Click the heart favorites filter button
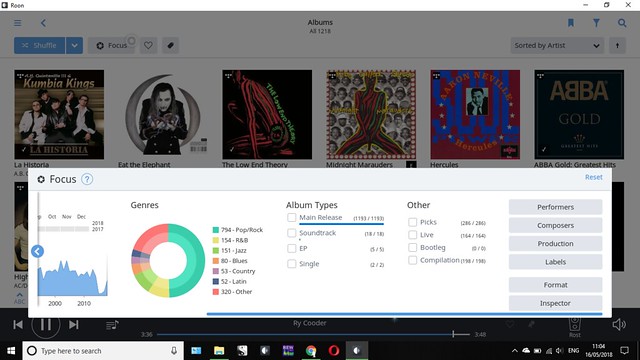The height and width of the screenshot is (360, 640). click(148, 45)
